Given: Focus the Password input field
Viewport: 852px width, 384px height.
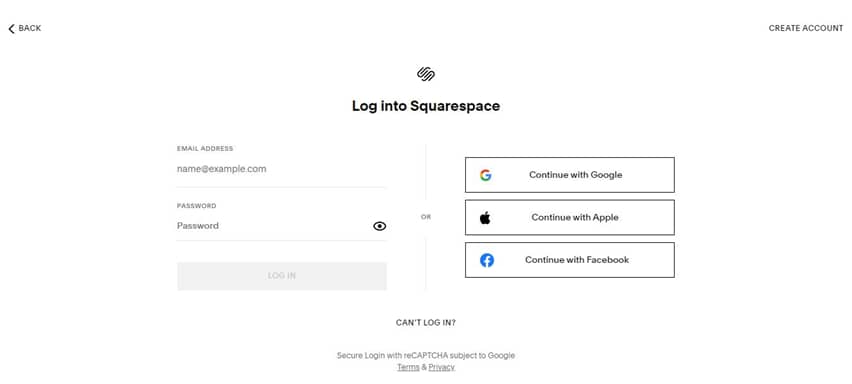Looking at the screenshot, I should 274,226.
